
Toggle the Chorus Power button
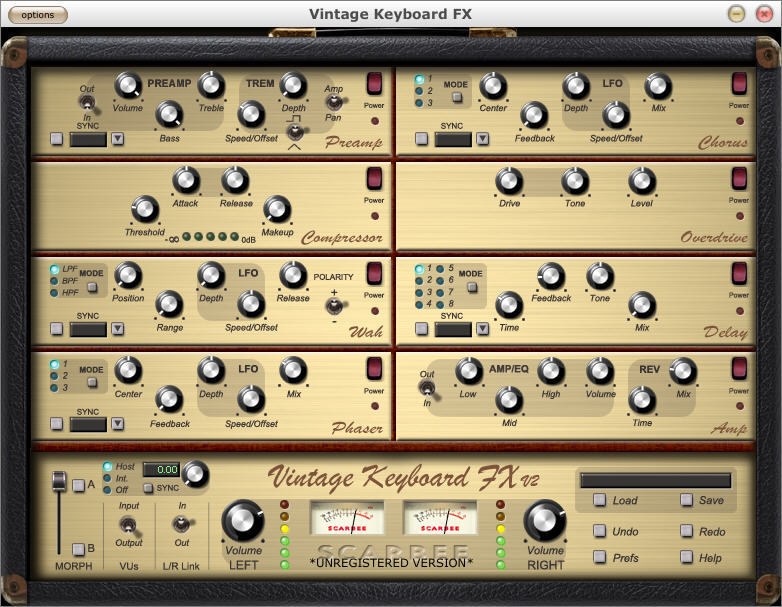[x=739, y=83]
